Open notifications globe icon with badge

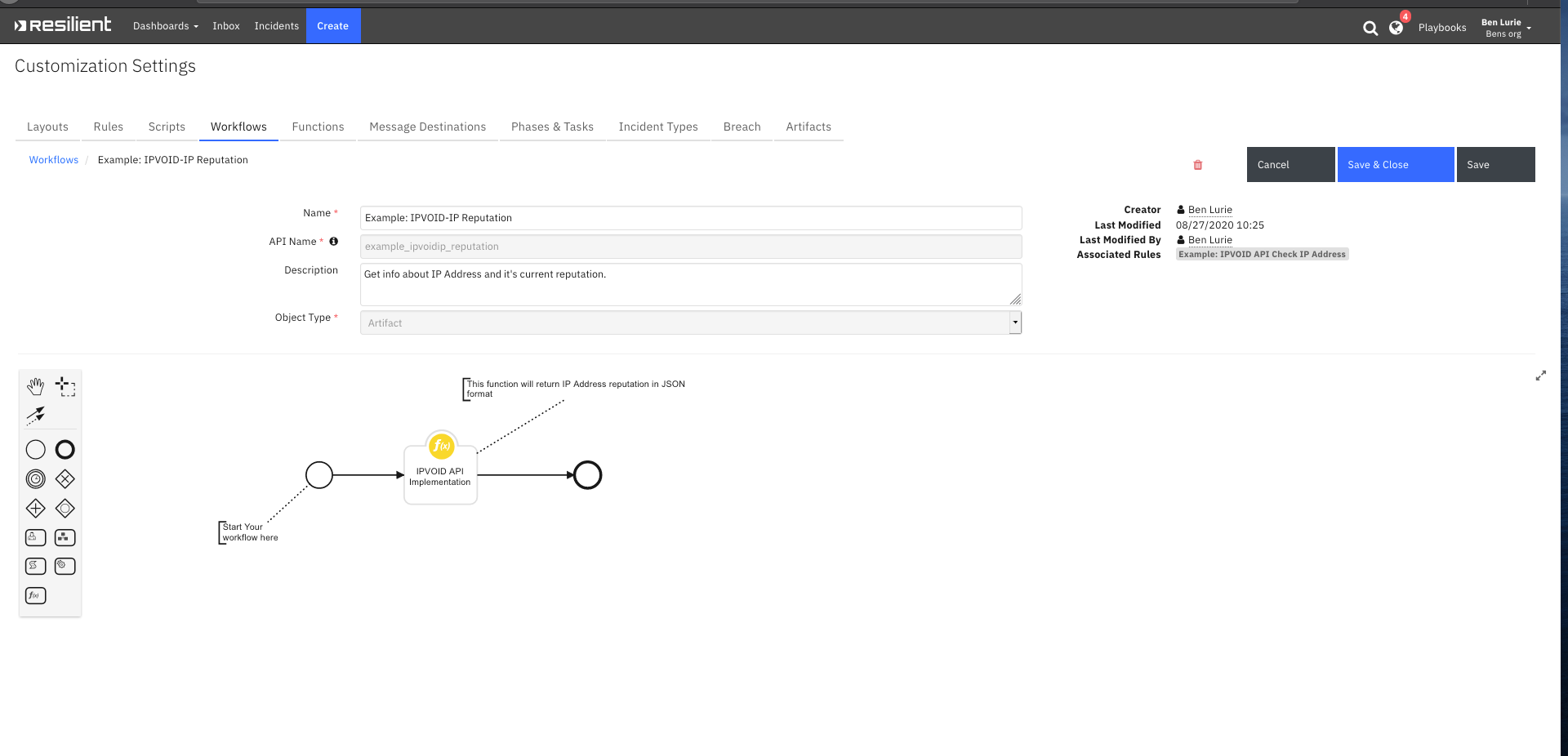point(1397,27)
